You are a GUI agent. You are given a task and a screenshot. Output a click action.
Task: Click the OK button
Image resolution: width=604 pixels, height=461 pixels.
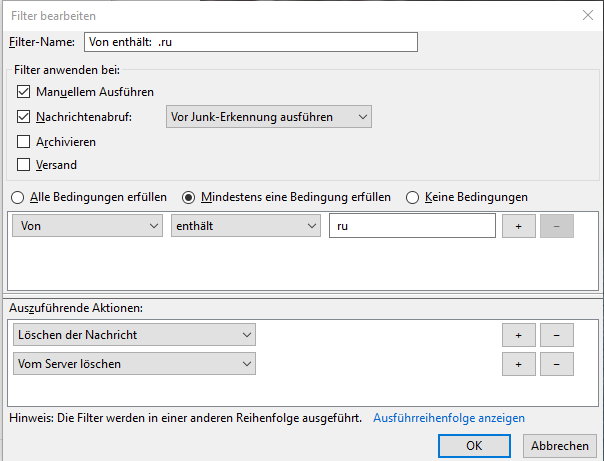[474, 445]
